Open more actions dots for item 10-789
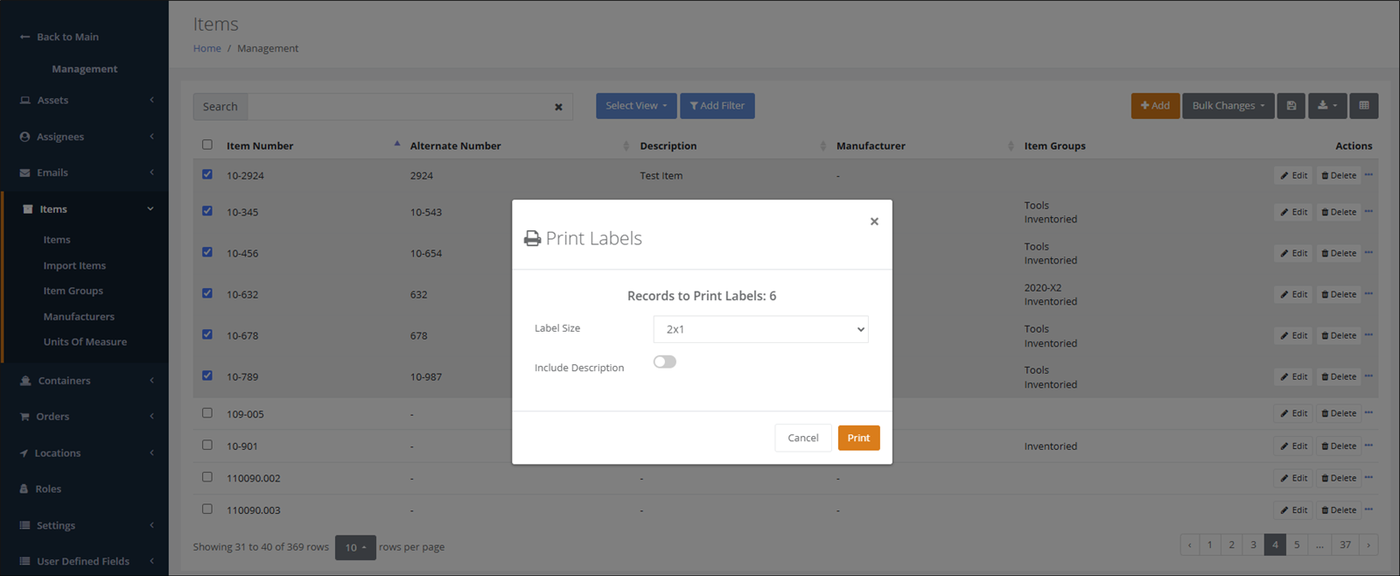 [1369, 376]
